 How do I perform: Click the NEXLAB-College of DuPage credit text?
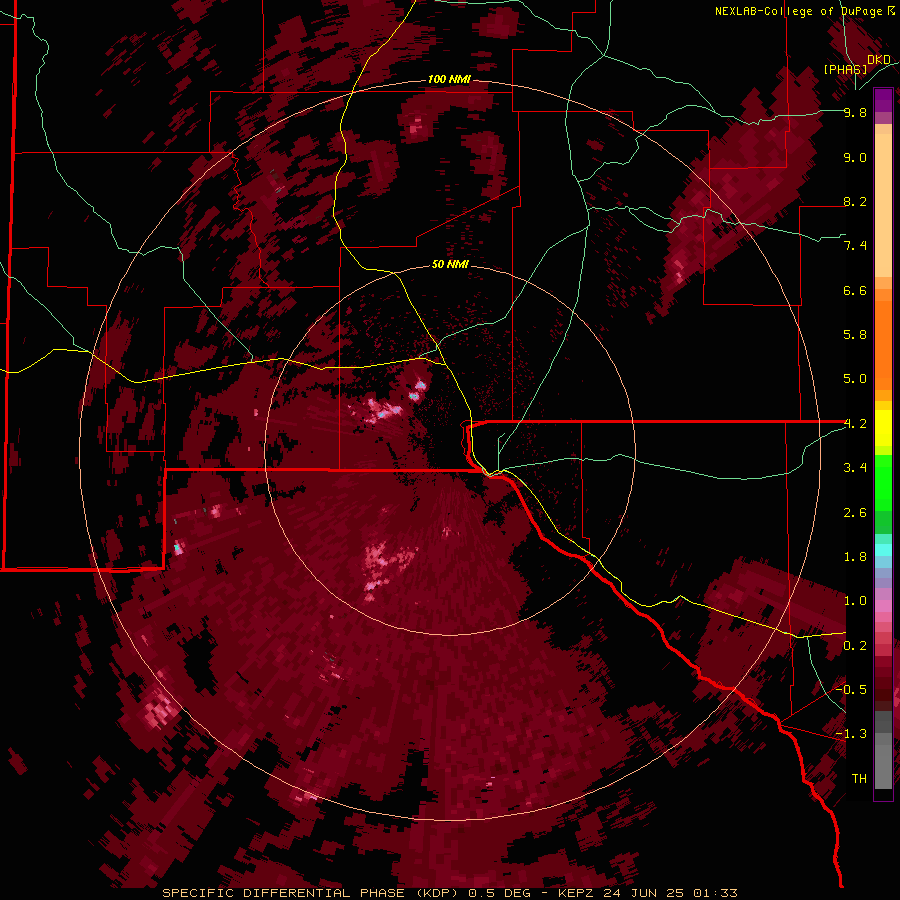click(x=798, y=11)
